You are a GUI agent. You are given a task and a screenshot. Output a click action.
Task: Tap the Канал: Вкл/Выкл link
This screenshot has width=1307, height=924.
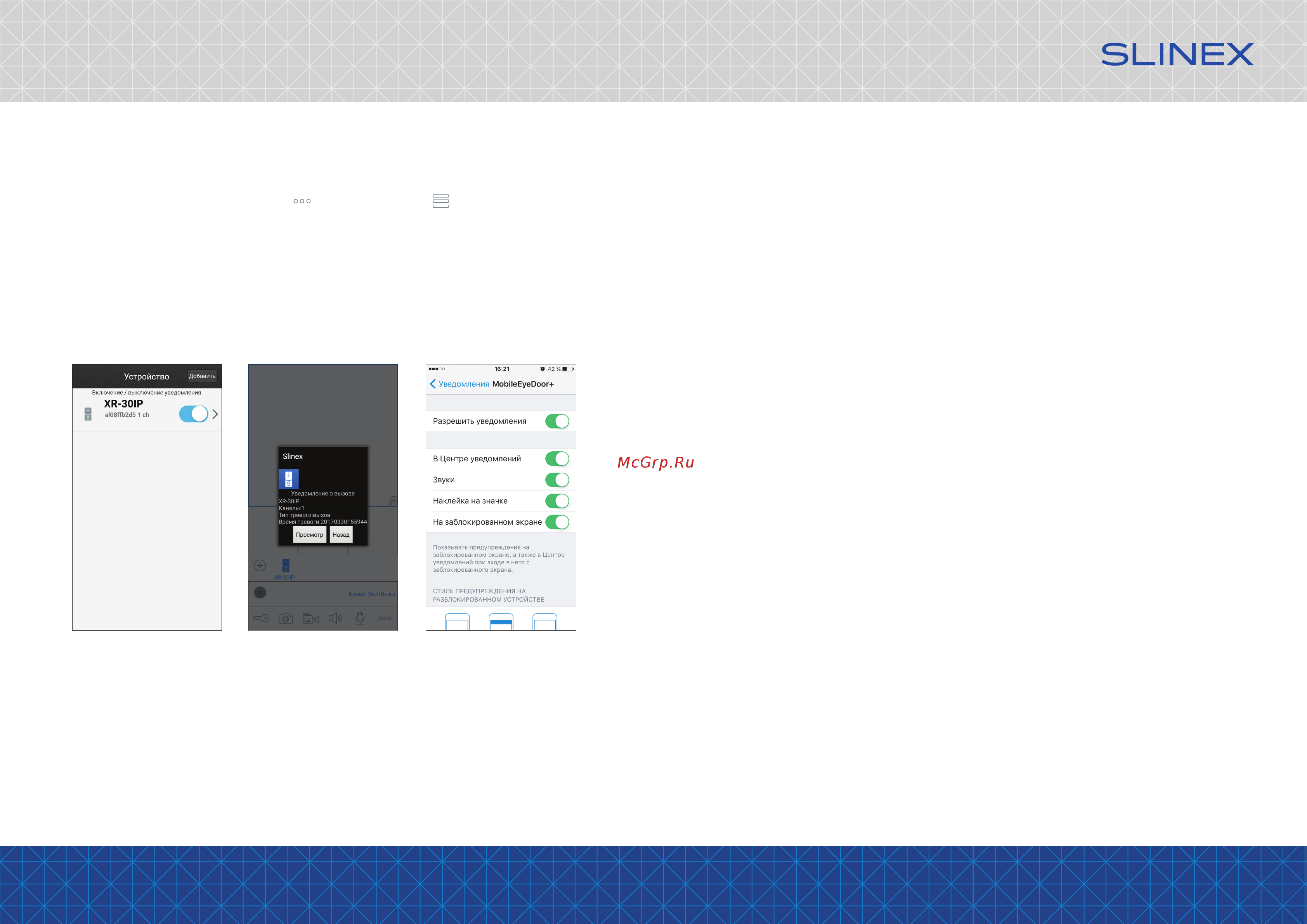(372, 594)
